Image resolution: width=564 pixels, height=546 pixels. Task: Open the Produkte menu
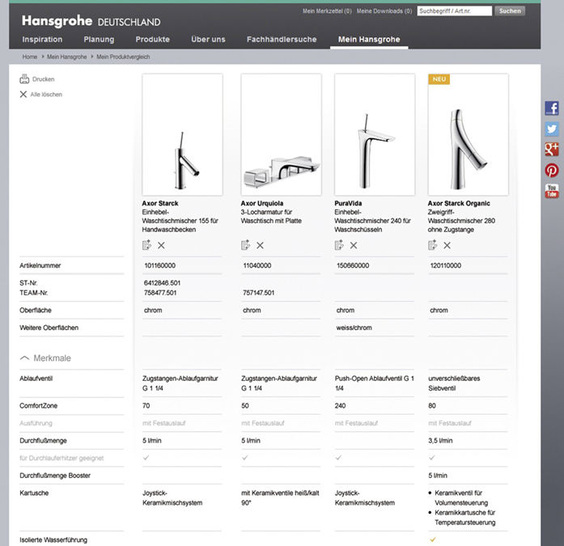(153, 40)
